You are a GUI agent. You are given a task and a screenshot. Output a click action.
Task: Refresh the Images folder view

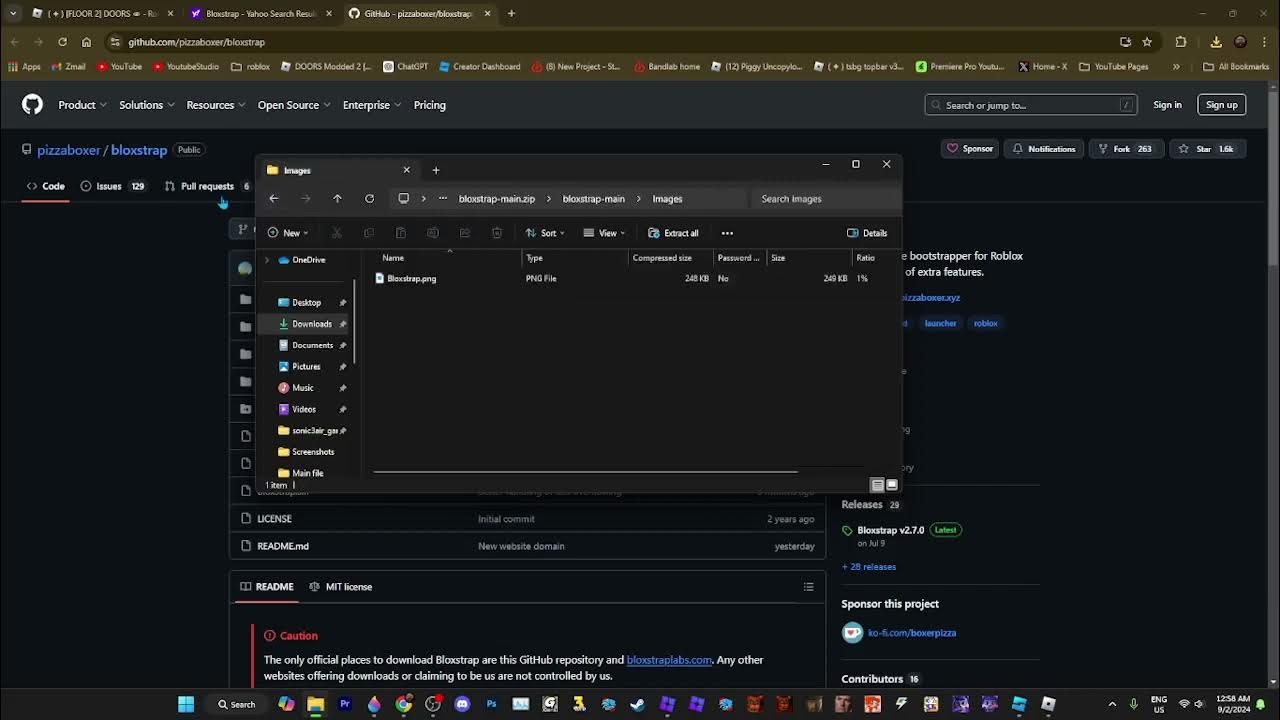coord(369,198)
